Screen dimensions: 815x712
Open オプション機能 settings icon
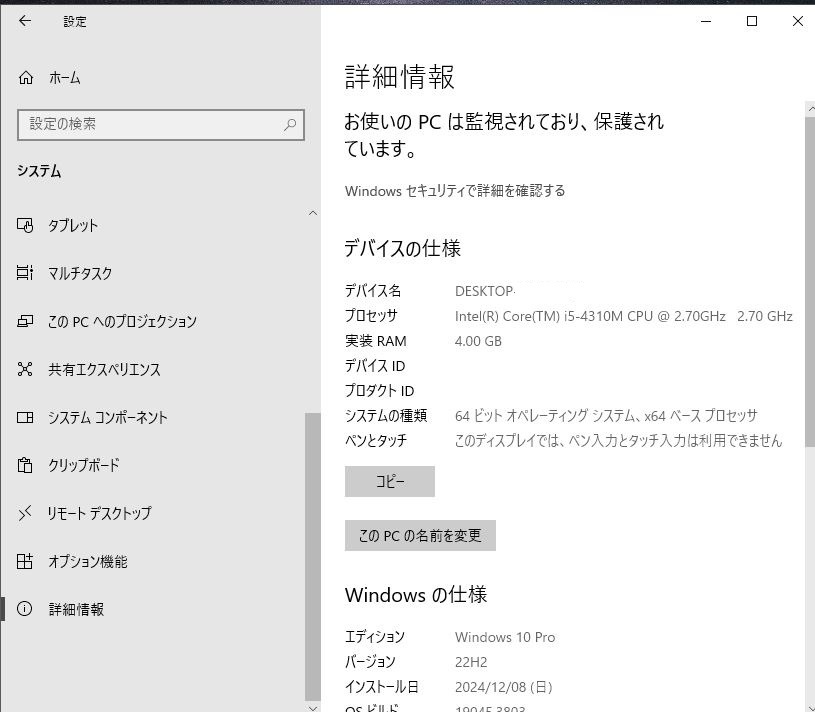coord(25,561)
